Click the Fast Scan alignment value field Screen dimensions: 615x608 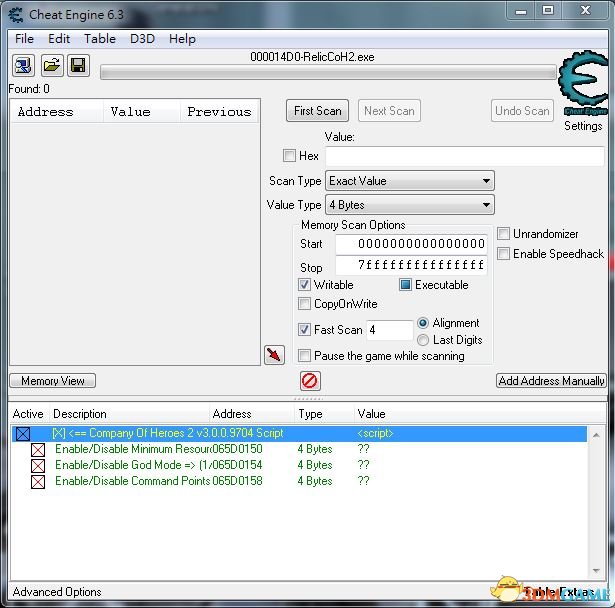(389, 330)
